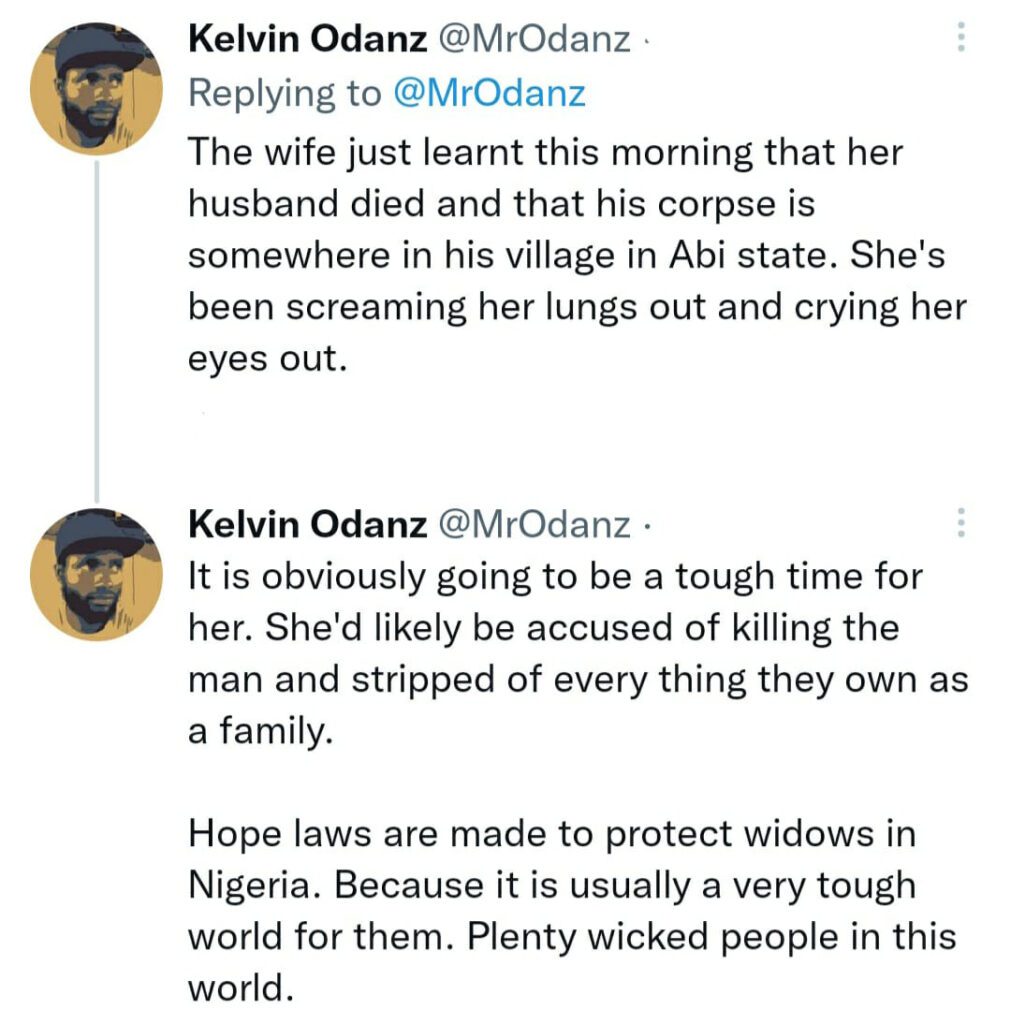Viewport: 1011px width, 1024px height.
Task: Select the @MrOdanz handle beside the first tweet's name
Action: point(536,39)
